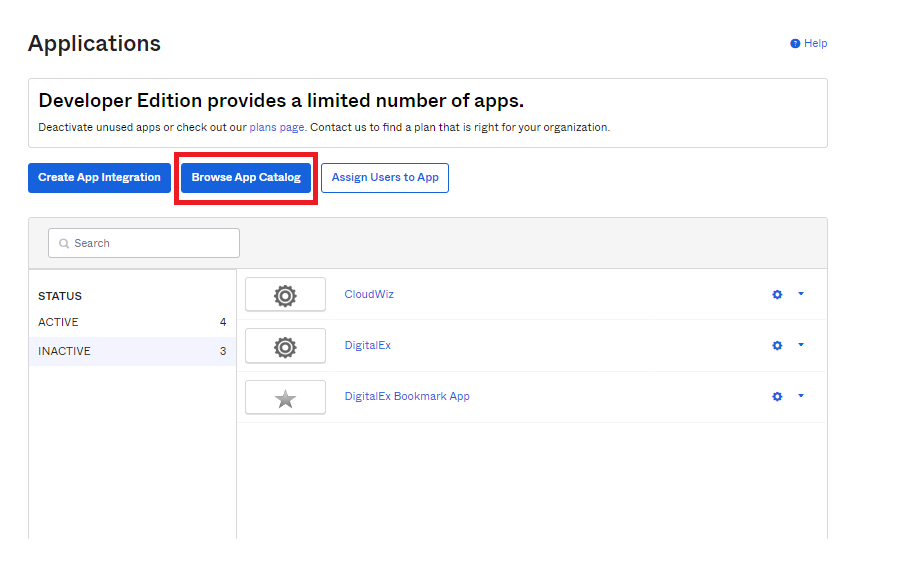Click Create App Integration button
This screenshot has width=902, height=570.
[99, 178]
